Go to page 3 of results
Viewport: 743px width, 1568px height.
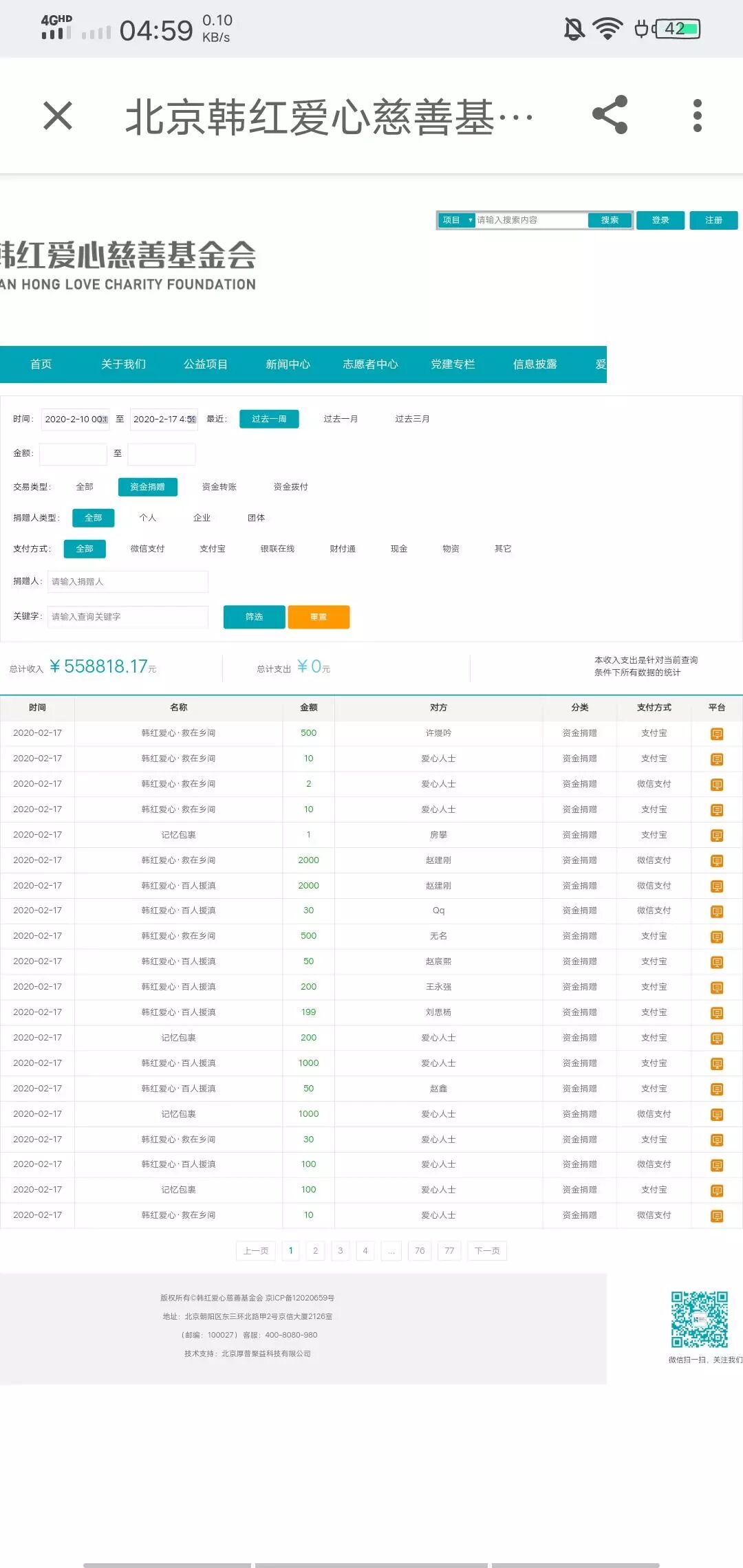341,1251
